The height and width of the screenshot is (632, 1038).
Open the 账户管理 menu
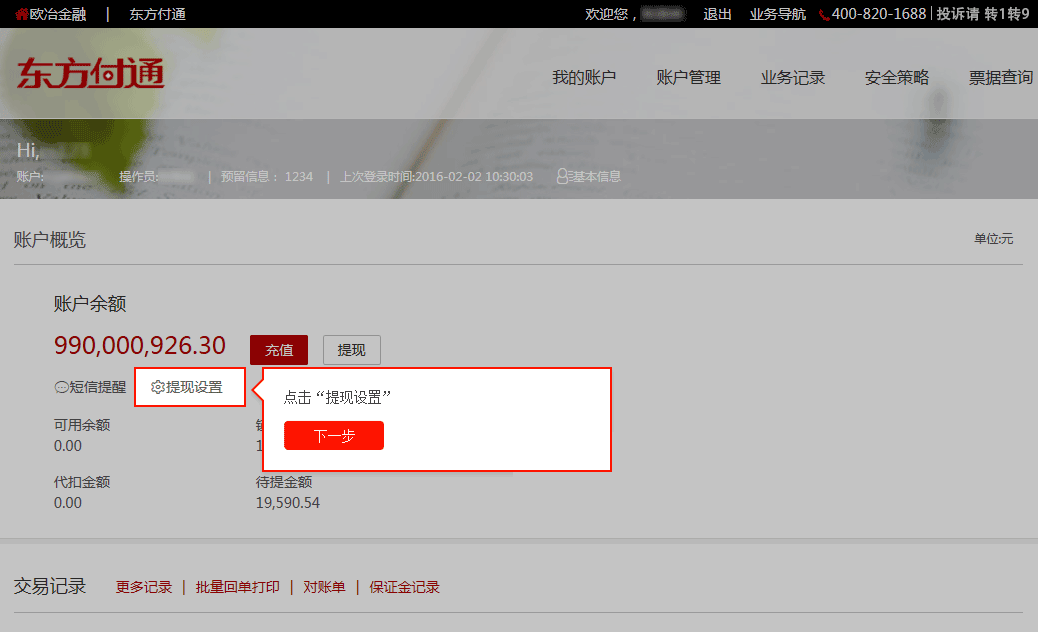tap(688, 77)
